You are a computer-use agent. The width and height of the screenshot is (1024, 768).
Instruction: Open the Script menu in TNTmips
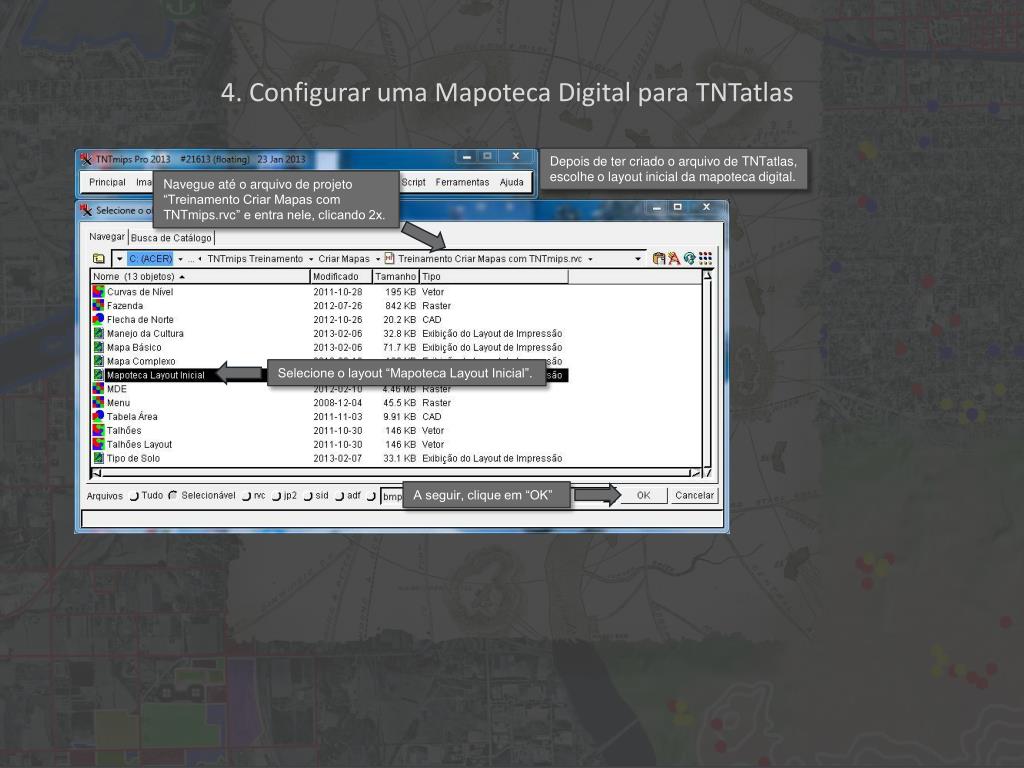(x=413, y=182)
